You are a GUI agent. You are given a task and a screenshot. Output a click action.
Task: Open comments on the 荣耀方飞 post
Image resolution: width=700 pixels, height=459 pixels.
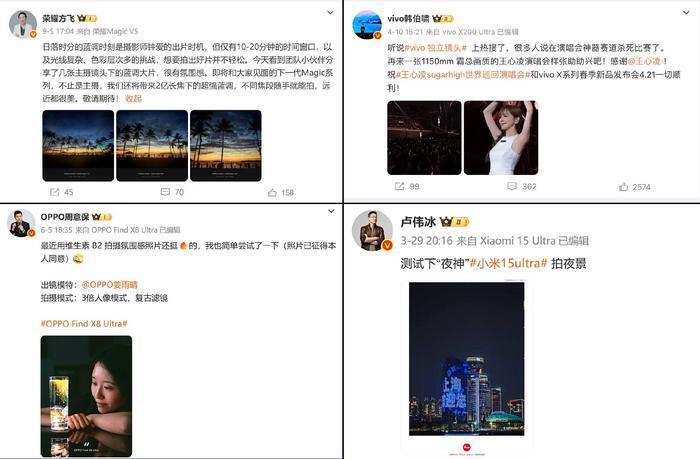[165, 192]
